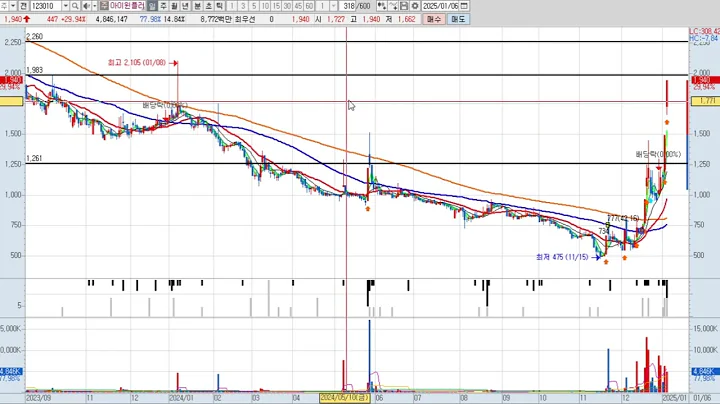Click the low price 1,662 value
The width and height of the screenshot is (720, 404).
point(406,19)
